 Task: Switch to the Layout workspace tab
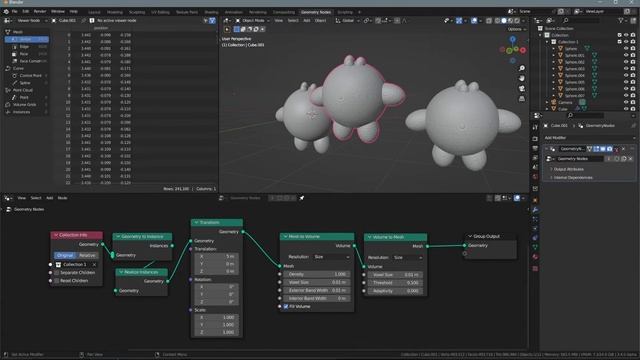tap(94, 12)
